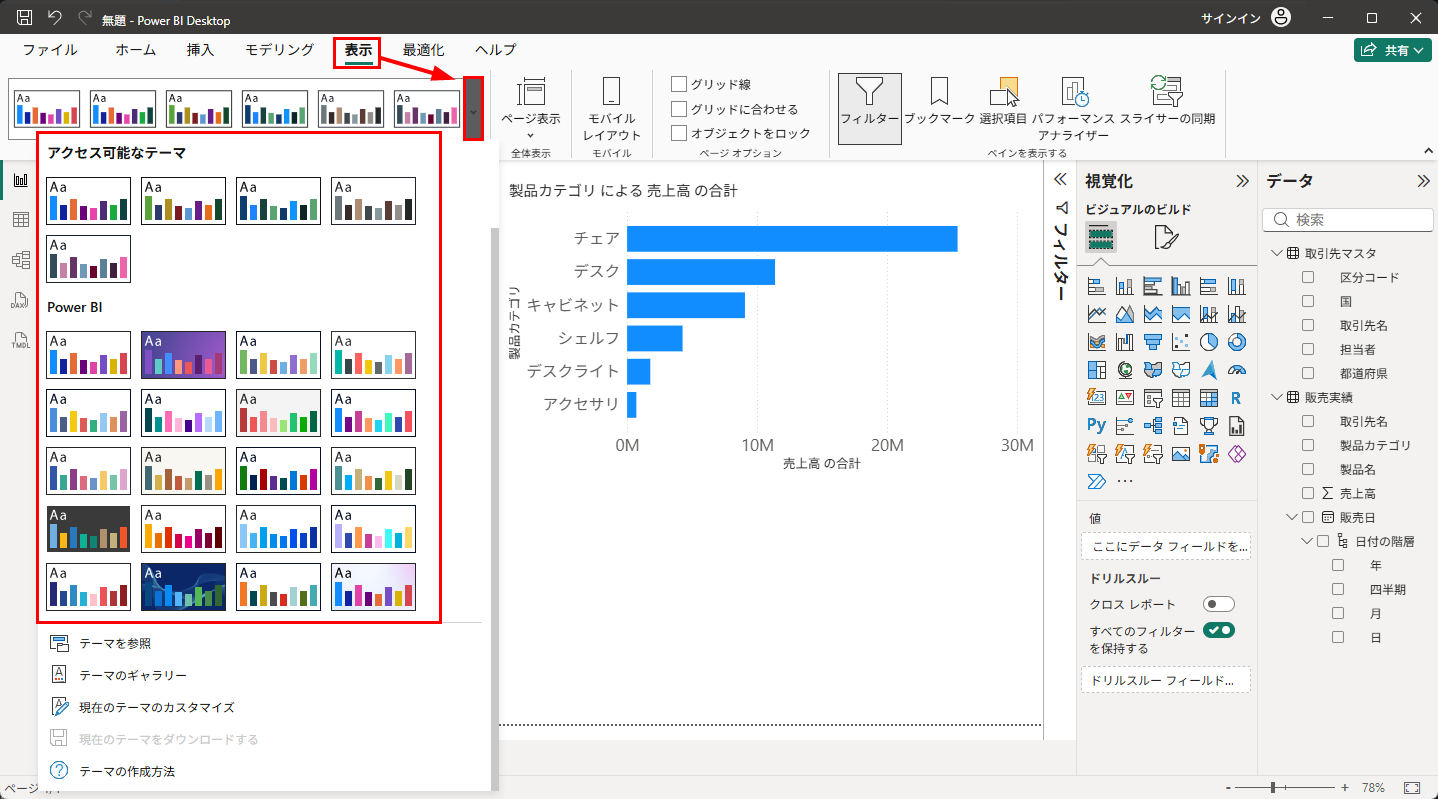Open the ページ表示 dropdown
The image size is (1438, 799).
pyautogui.click(x=531, y=110)
